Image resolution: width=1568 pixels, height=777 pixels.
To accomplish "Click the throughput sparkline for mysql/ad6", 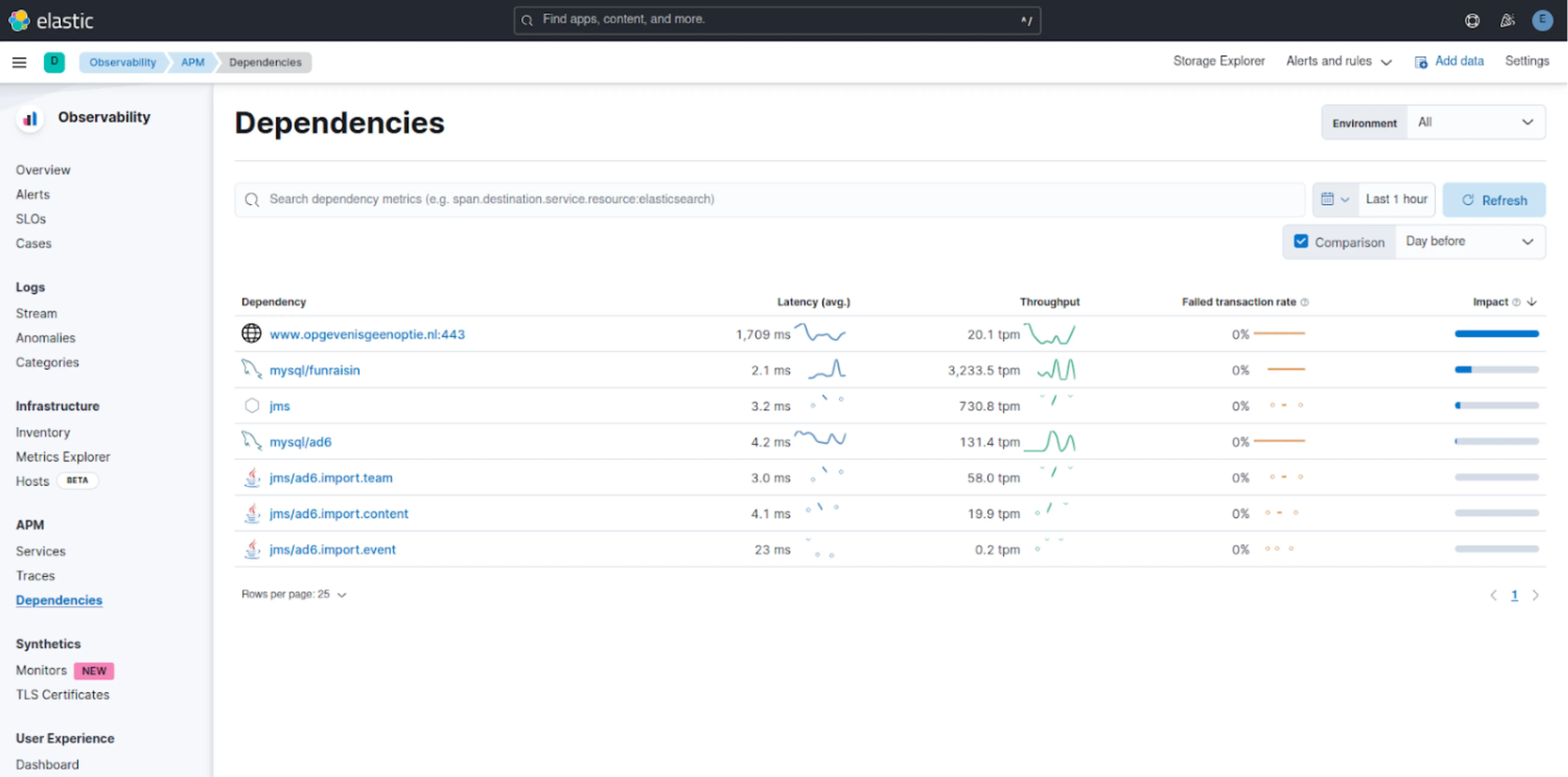I will 1049,441.
